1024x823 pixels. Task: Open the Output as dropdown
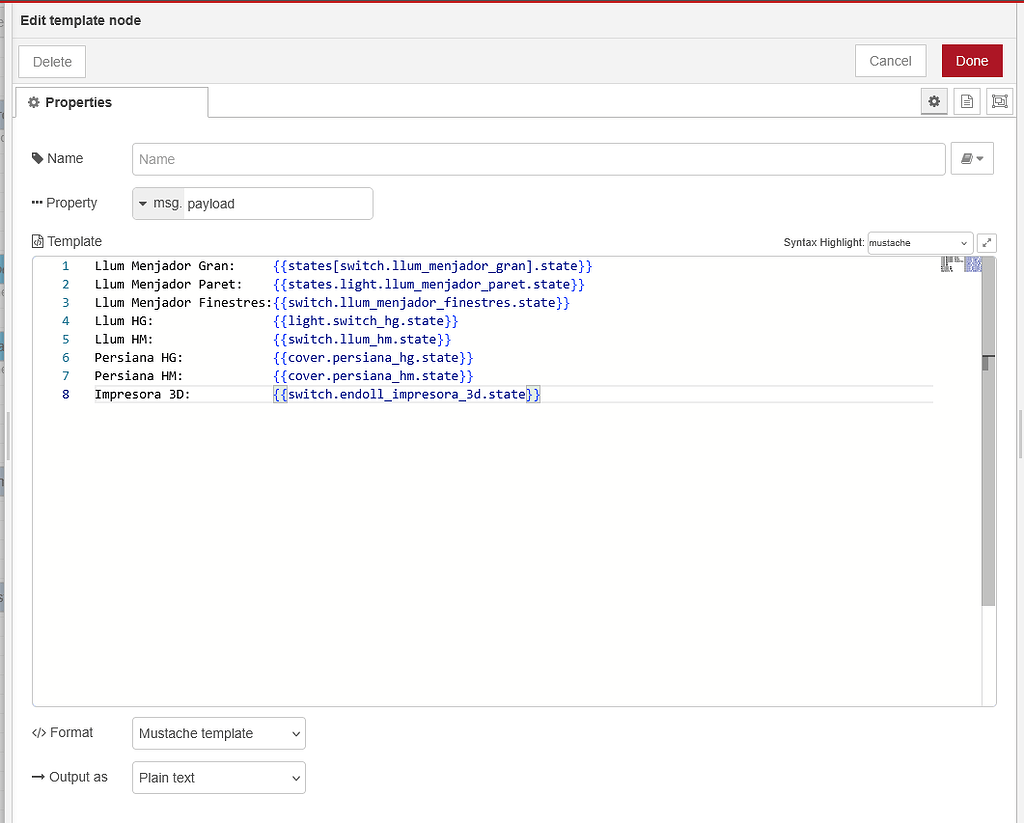pyautogui.click(x=218, y=777)
